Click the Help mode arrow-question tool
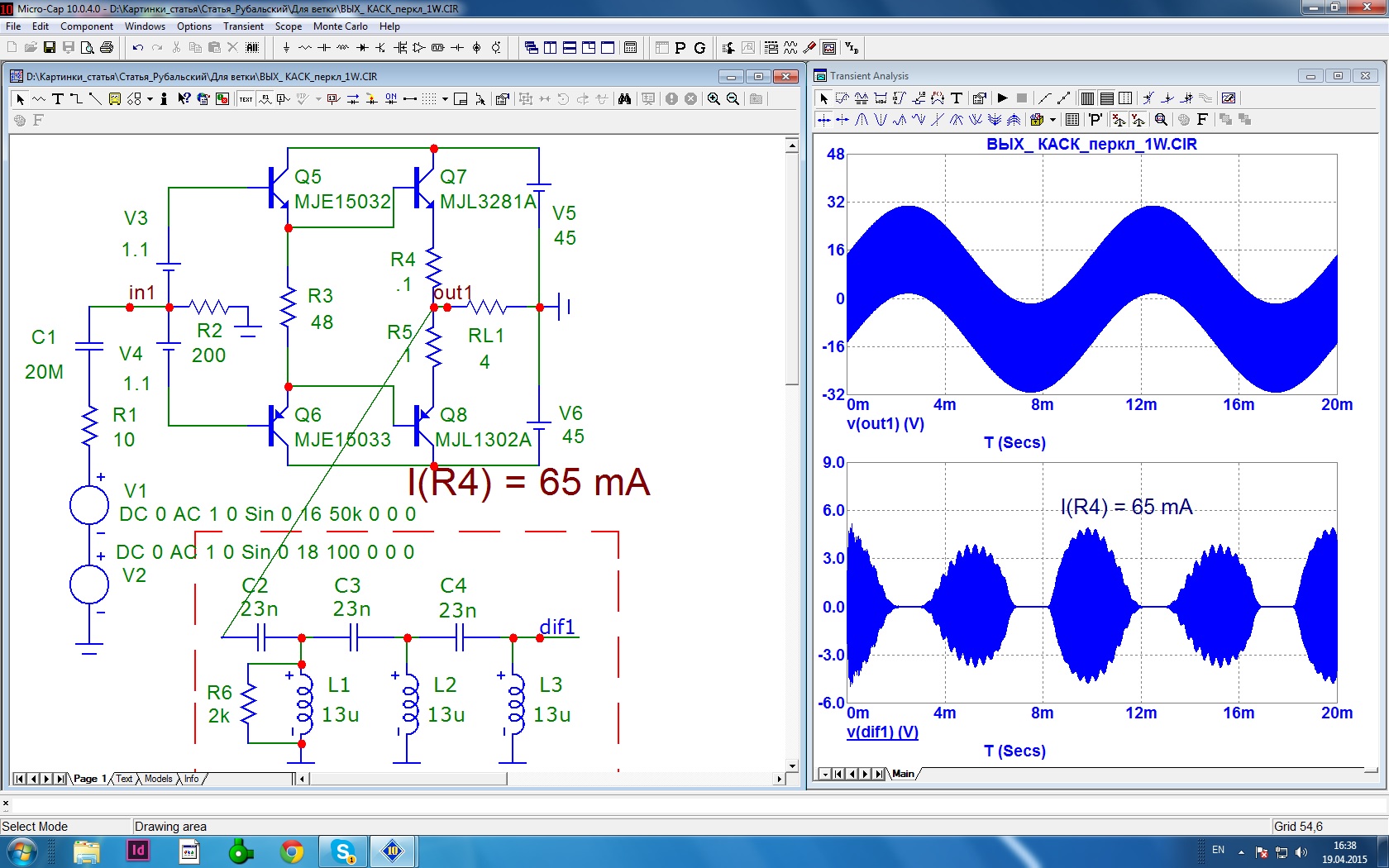The width and height of the screenshot is (1389, 868). (x=184, y=99)
